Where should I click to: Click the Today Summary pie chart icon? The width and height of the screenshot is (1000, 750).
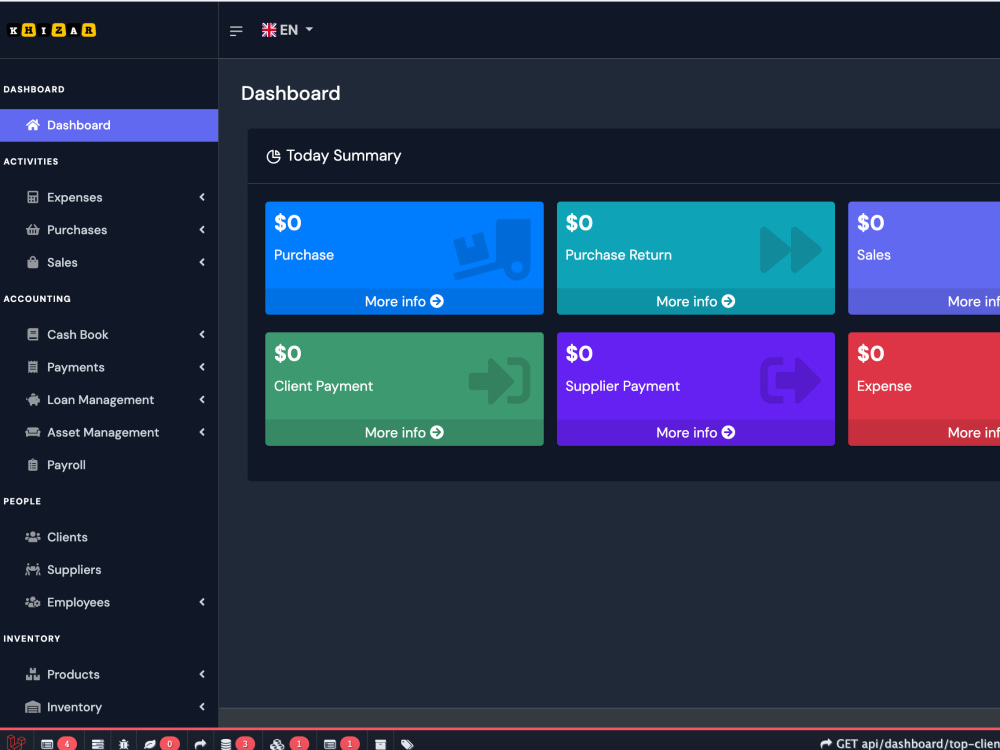pyautogui.click(x=274, y=156)
